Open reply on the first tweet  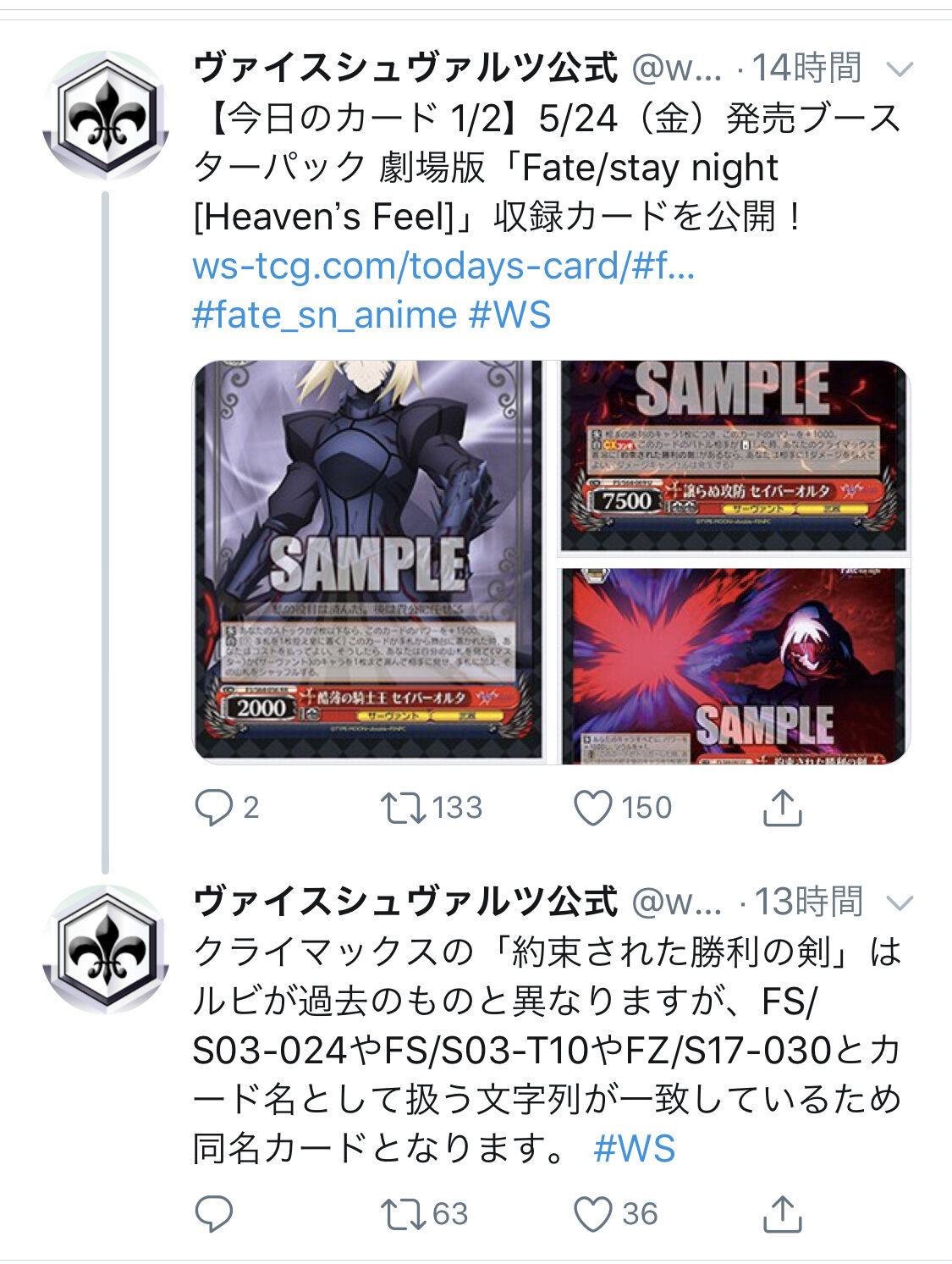(x=213, y=808)
